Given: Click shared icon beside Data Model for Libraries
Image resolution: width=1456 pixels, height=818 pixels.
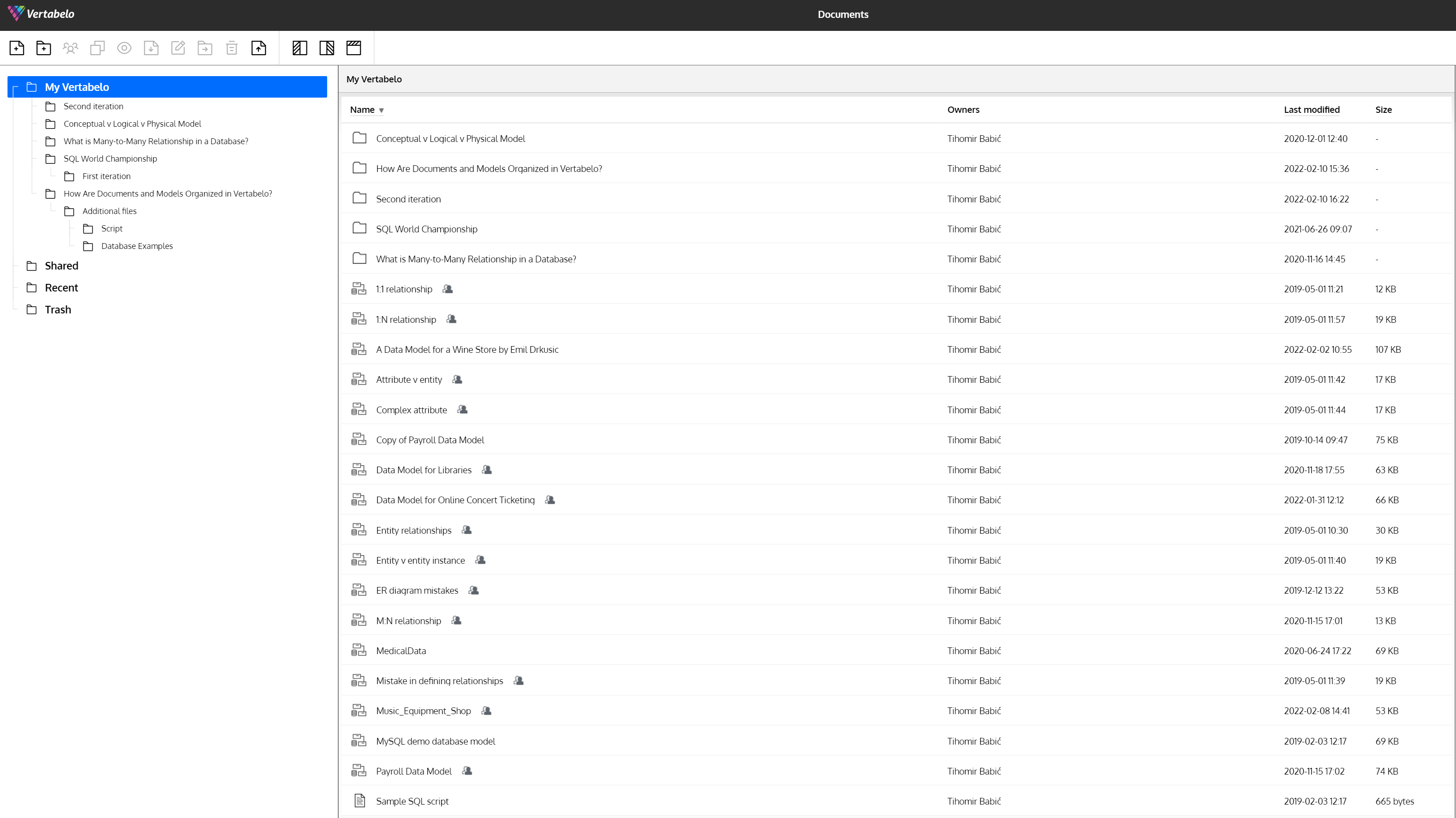Looking at the screenshot, I should point(487,470).
